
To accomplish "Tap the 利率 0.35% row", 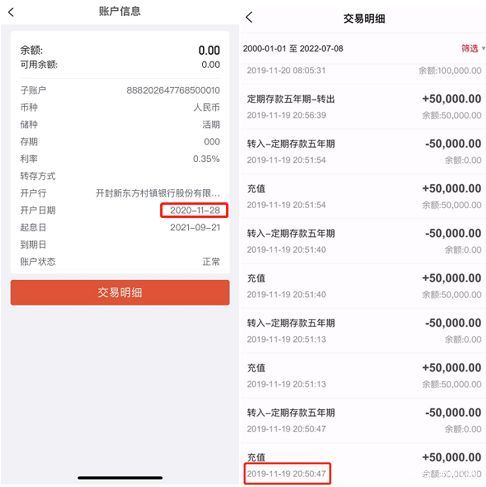I will (x=120, y=159).
